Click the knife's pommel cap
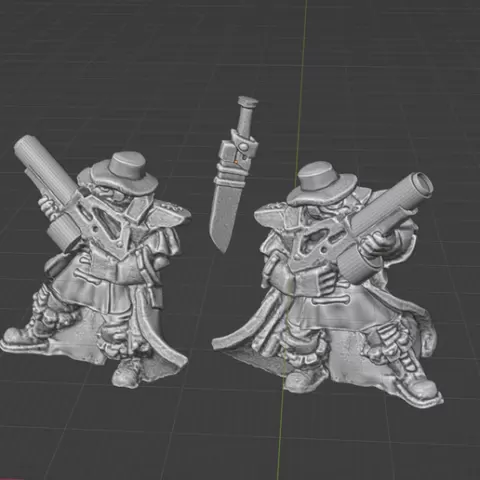 [x=248, y=100]
